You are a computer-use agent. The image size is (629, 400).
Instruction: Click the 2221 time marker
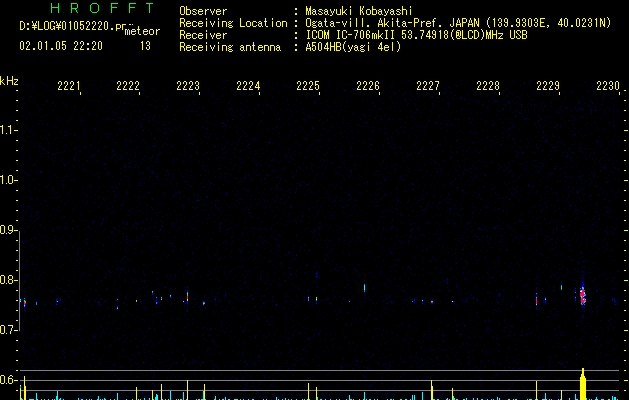point(69,86)
